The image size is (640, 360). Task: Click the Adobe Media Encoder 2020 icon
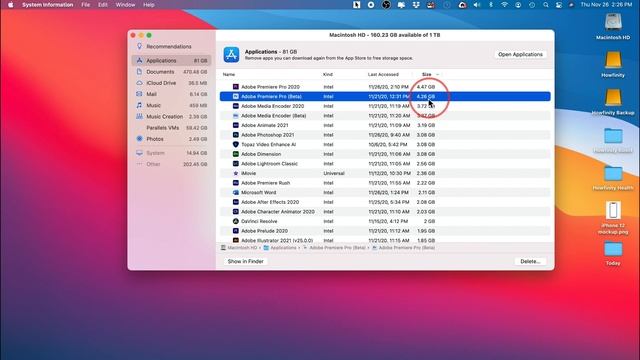pyautogui.click(x=236, y=106)
